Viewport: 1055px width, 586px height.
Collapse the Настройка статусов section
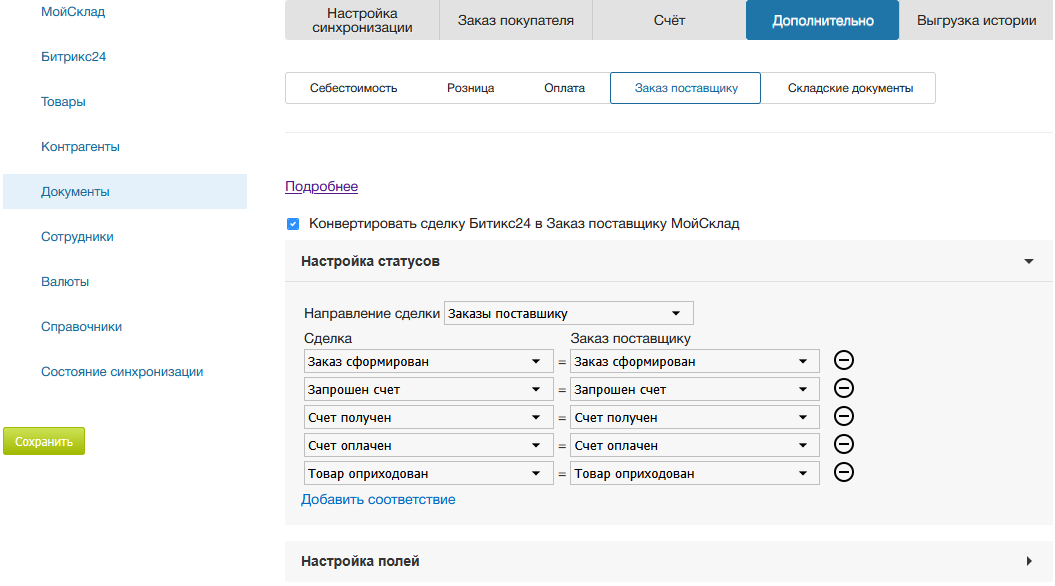(x=1028, y=262)
